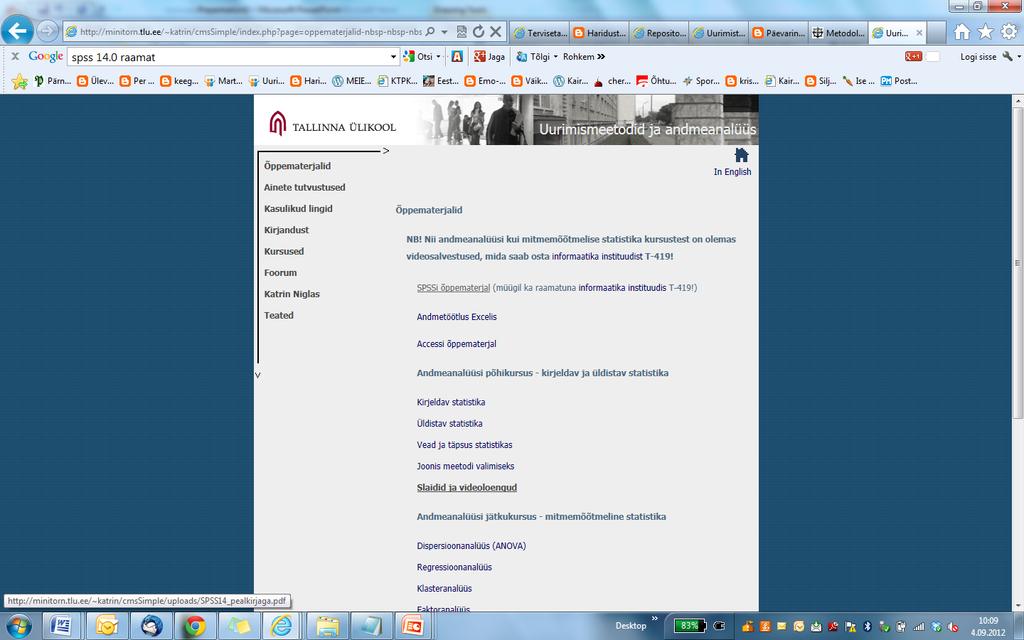Click the highlight A icon in Google toolbar
1024x640 pixels.
(457, 57)
